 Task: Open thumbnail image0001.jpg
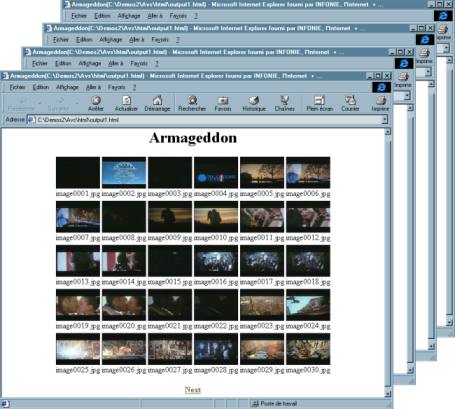point(78,173)
